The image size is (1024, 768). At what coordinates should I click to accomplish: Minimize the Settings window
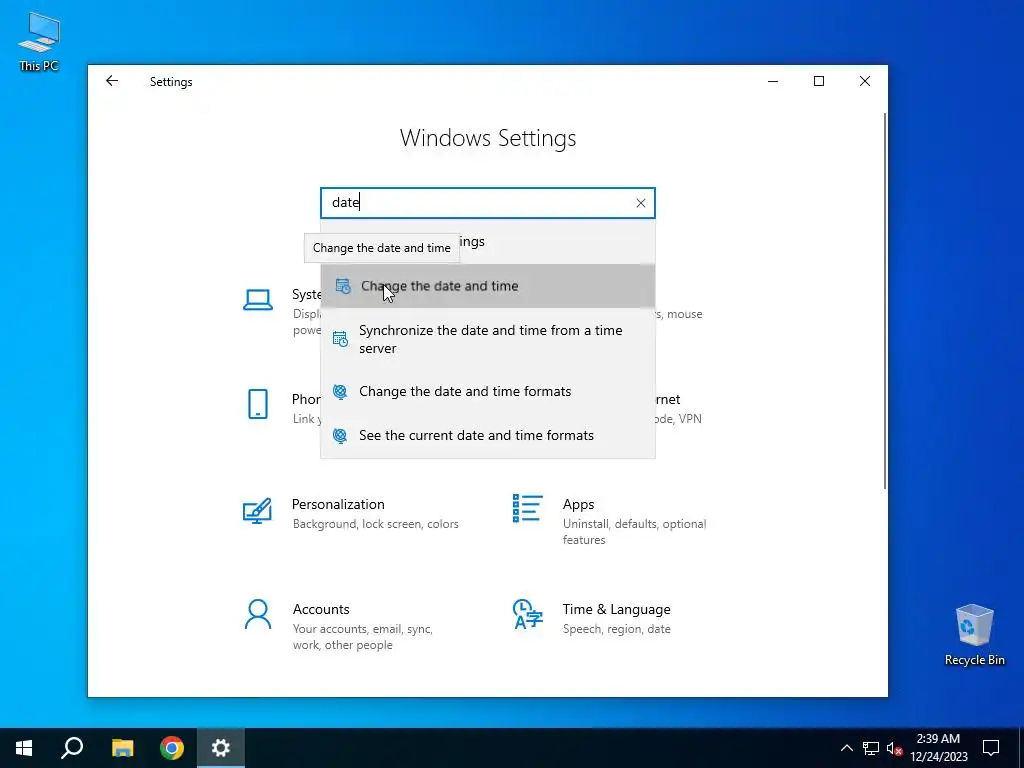(x=773, y=81)
